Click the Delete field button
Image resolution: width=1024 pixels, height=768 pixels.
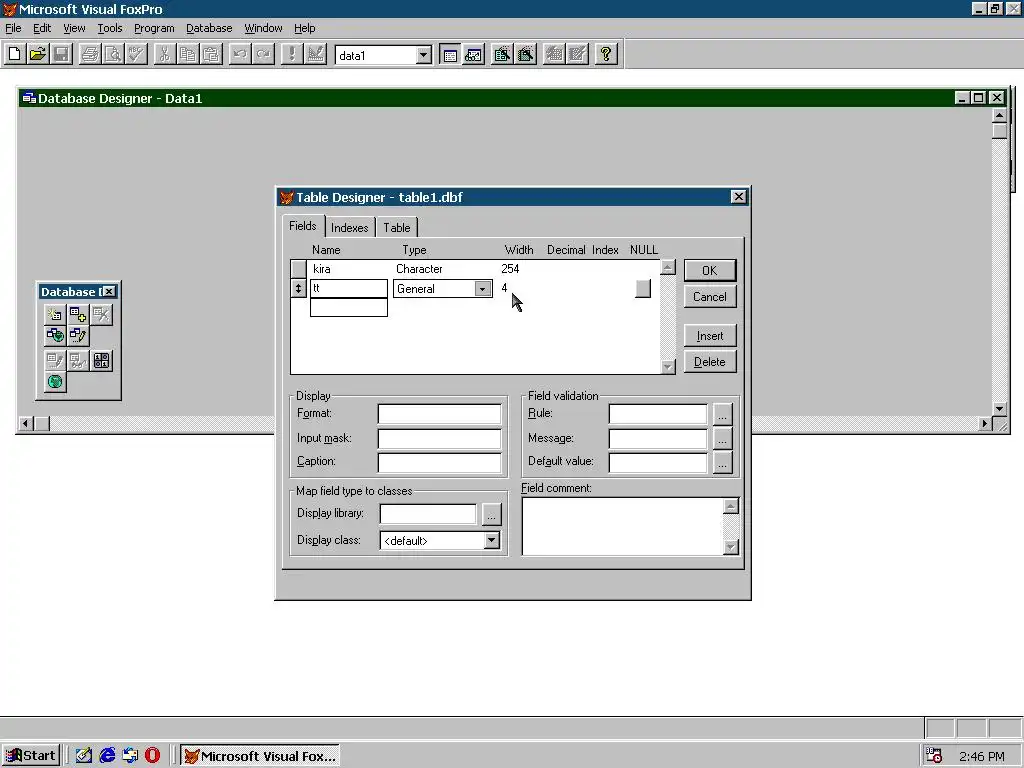(x=710, y=362)
